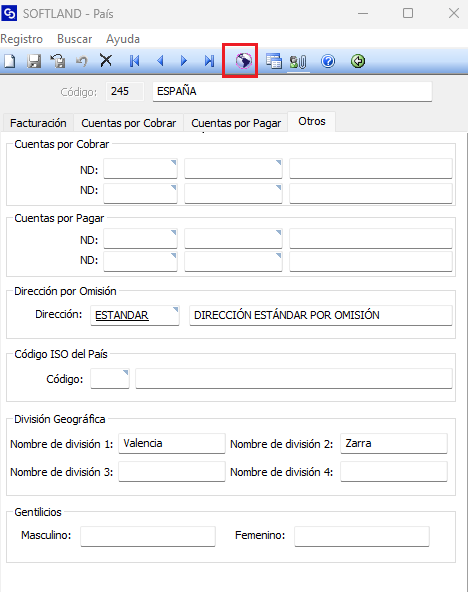Click the New record blank page icon
The height and width of the screenshot is (592, 468).
pos(10,61)
